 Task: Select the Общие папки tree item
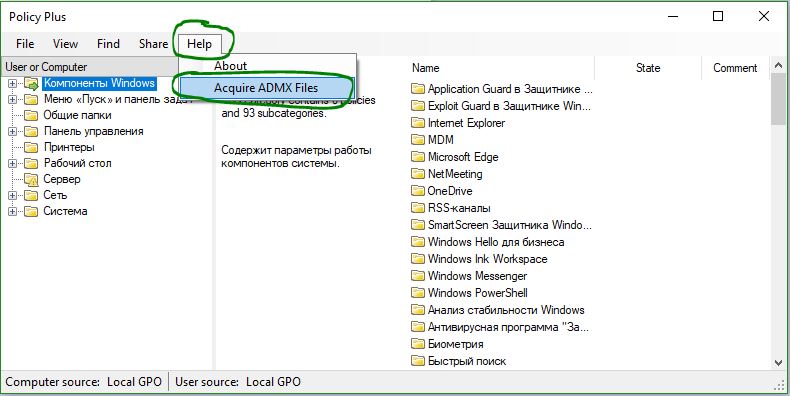[77, 115]
